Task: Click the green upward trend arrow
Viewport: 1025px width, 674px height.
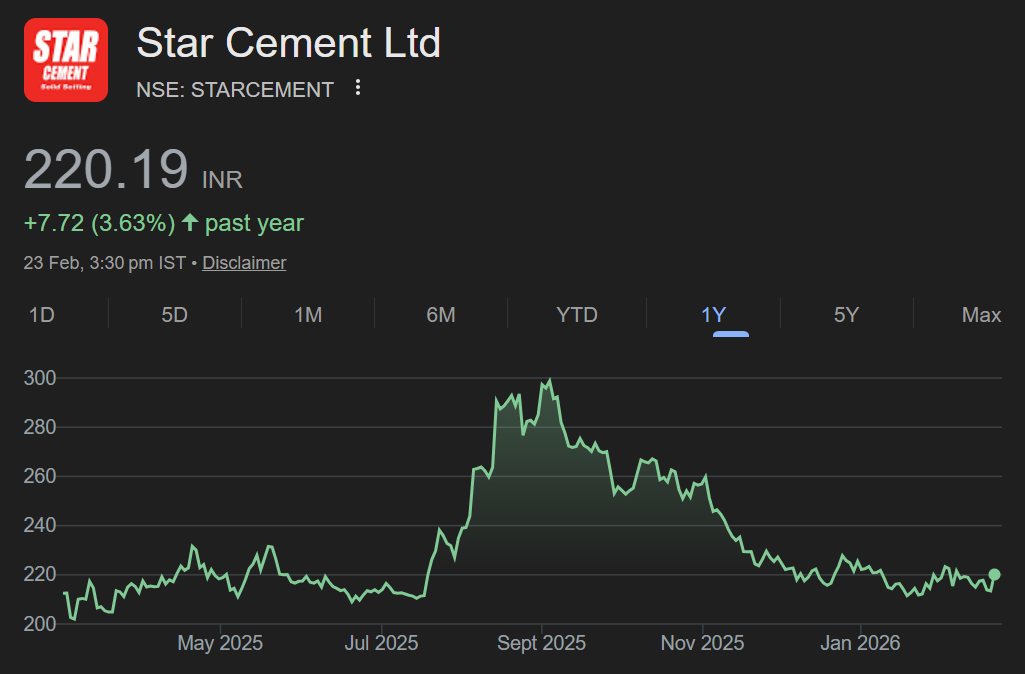Action: click(x=189, y=223)
